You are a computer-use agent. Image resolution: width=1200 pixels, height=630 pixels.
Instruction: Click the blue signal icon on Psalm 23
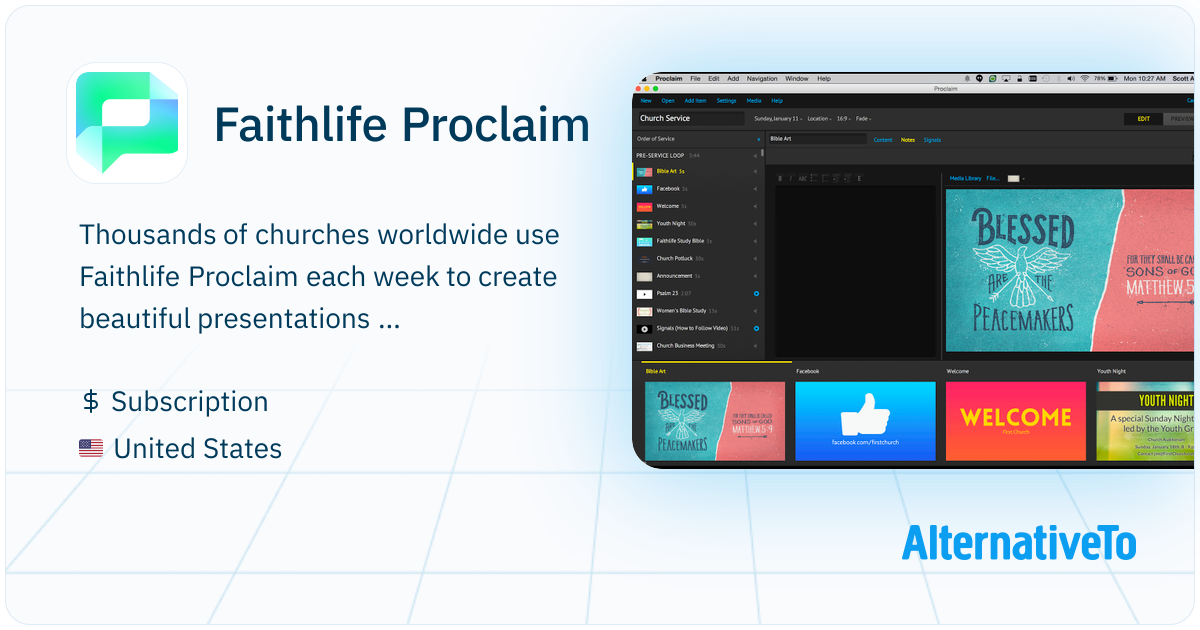[756, 293]
